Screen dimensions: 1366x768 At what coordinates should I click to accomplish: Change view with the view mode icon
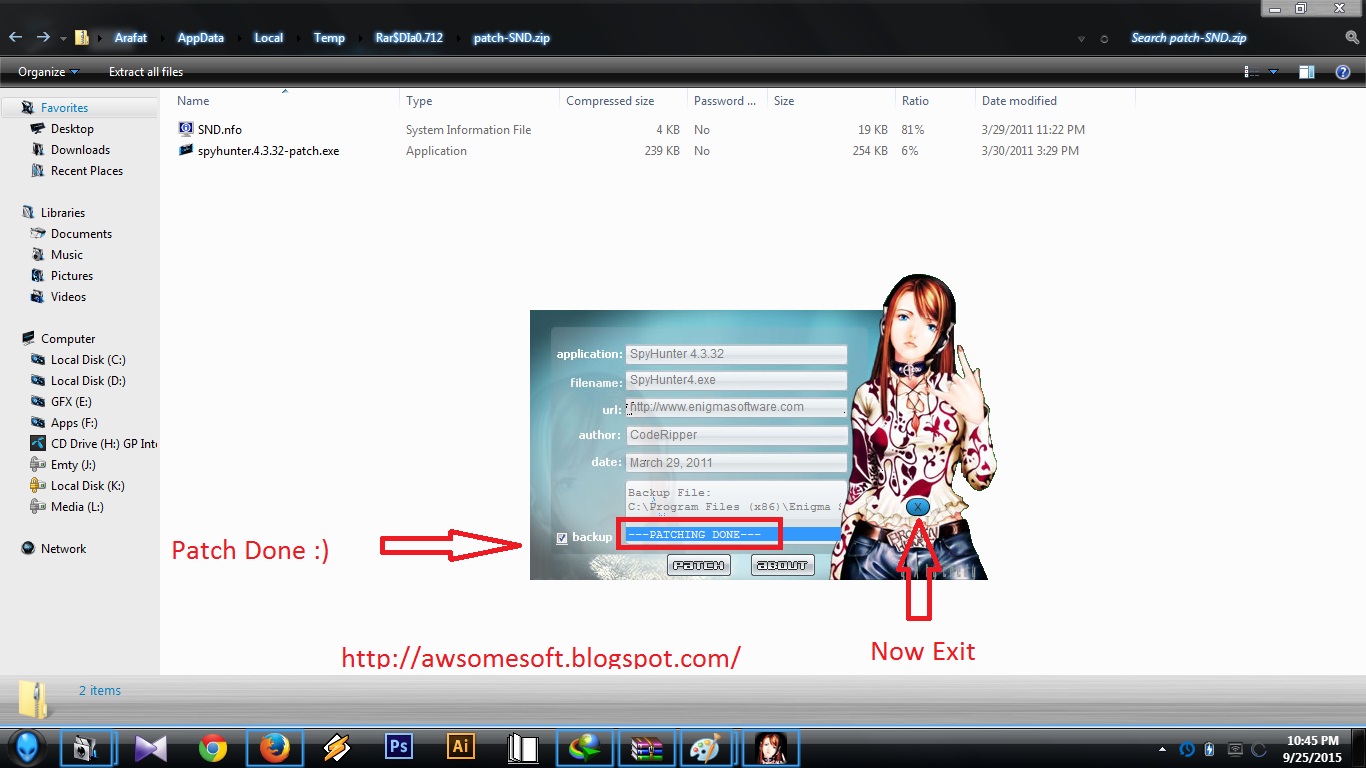tap(1251, 72)
